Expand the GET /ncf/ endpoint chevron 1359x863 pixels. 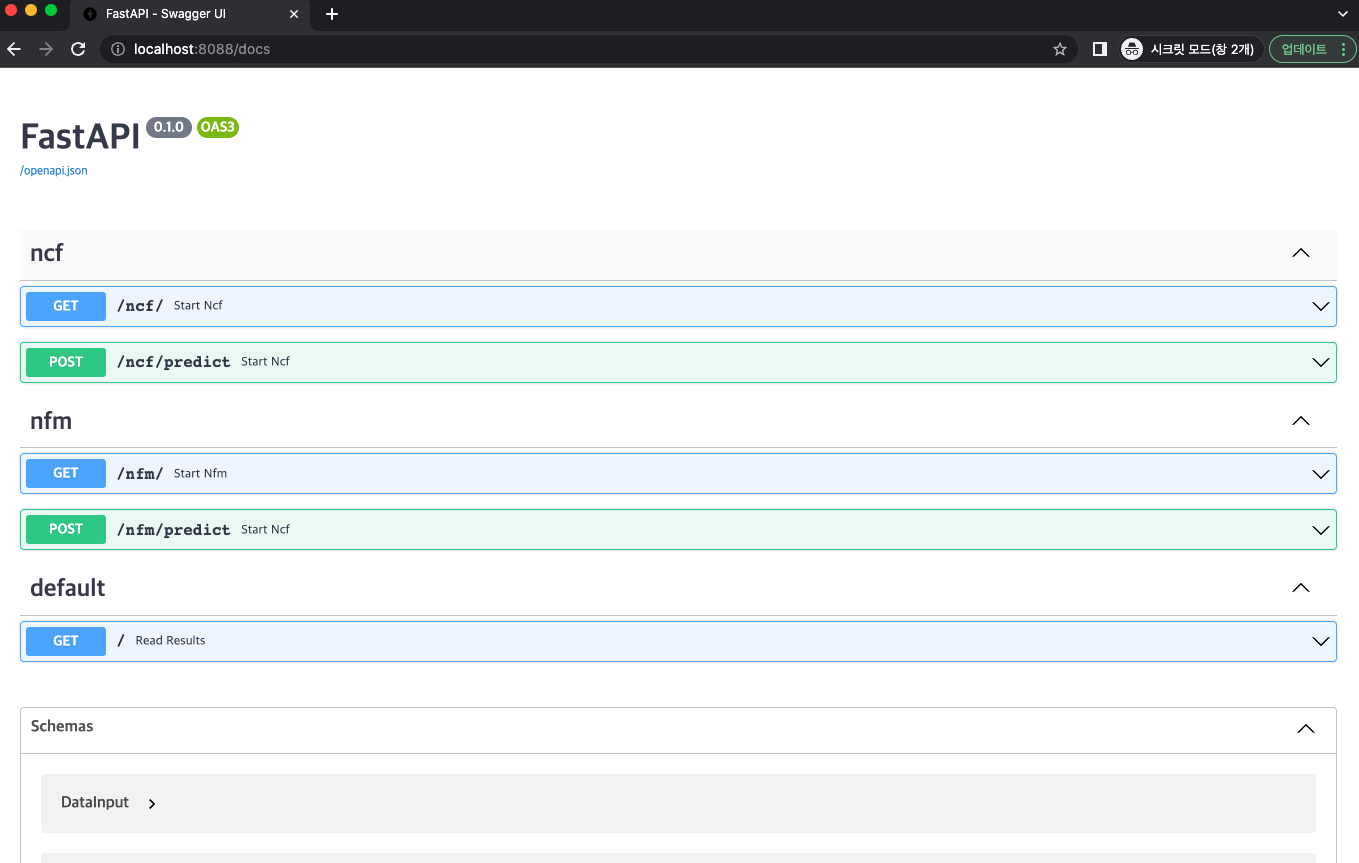pos(1320,306)
